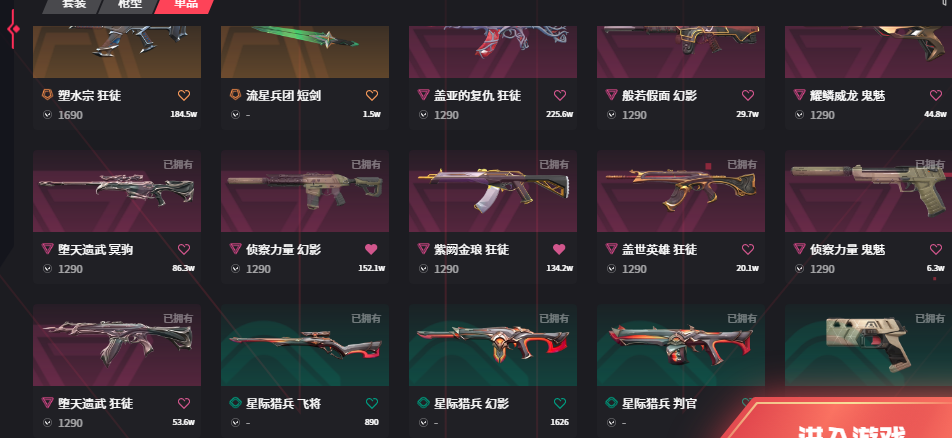The image size is (952, 438).
Task: Favorite the 塑水宗 狂徒 skin heart
Action: 184,95
